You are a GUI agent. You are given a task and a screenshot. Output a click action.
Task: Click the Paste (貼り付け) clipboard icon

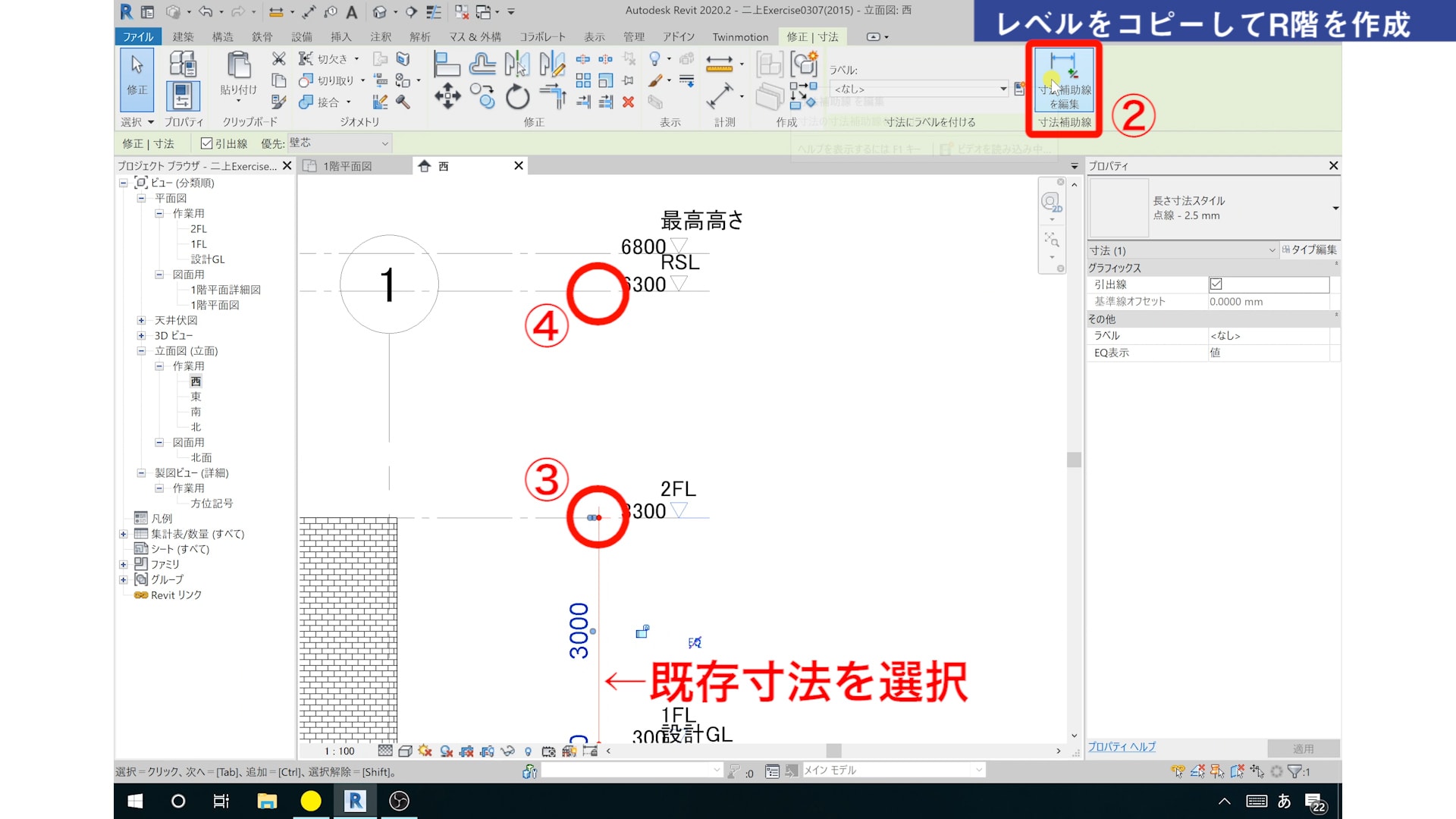[x=238, y=68]
